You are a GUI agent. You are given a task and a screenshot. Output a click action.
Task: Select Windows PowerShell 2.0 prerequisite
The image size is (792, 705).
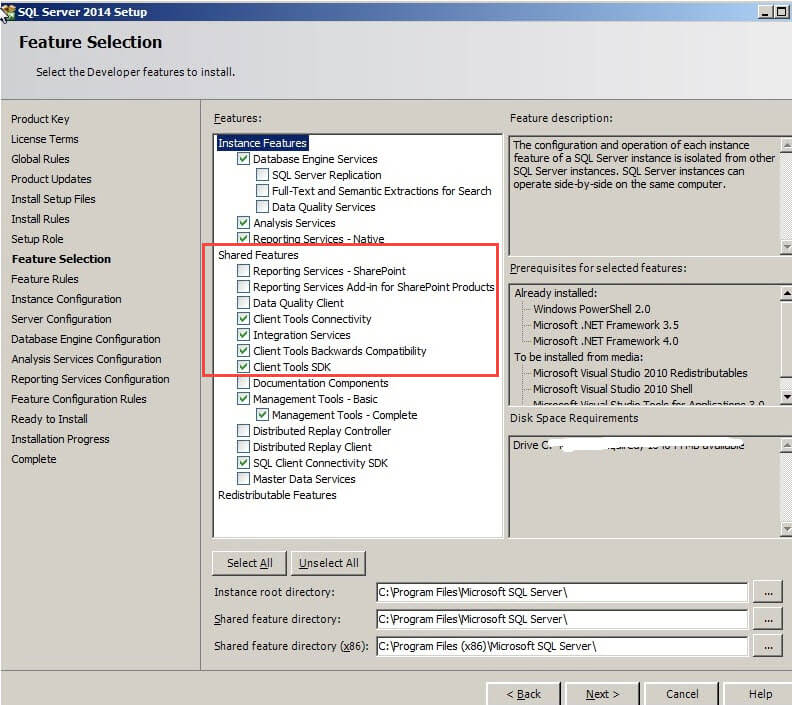pyautogui.click(x=592, y=309)
